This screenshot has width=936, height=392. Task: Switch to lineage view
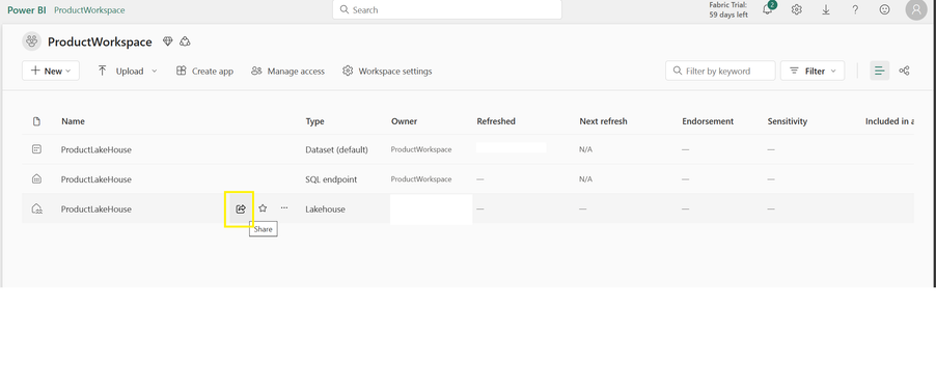point(904,70)
